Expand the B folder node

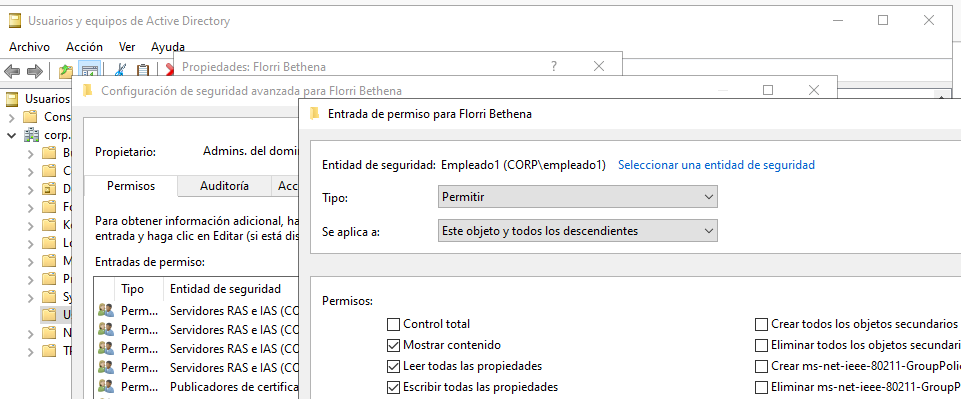[x=31, y=153]
